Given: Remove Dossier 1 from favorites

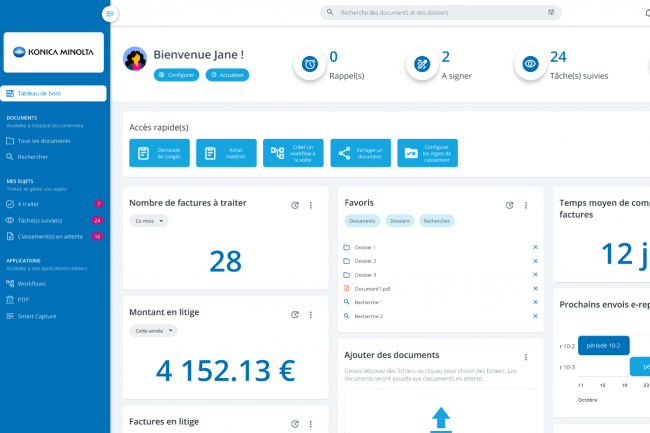Looking at the screenshot, I should 535,247.
